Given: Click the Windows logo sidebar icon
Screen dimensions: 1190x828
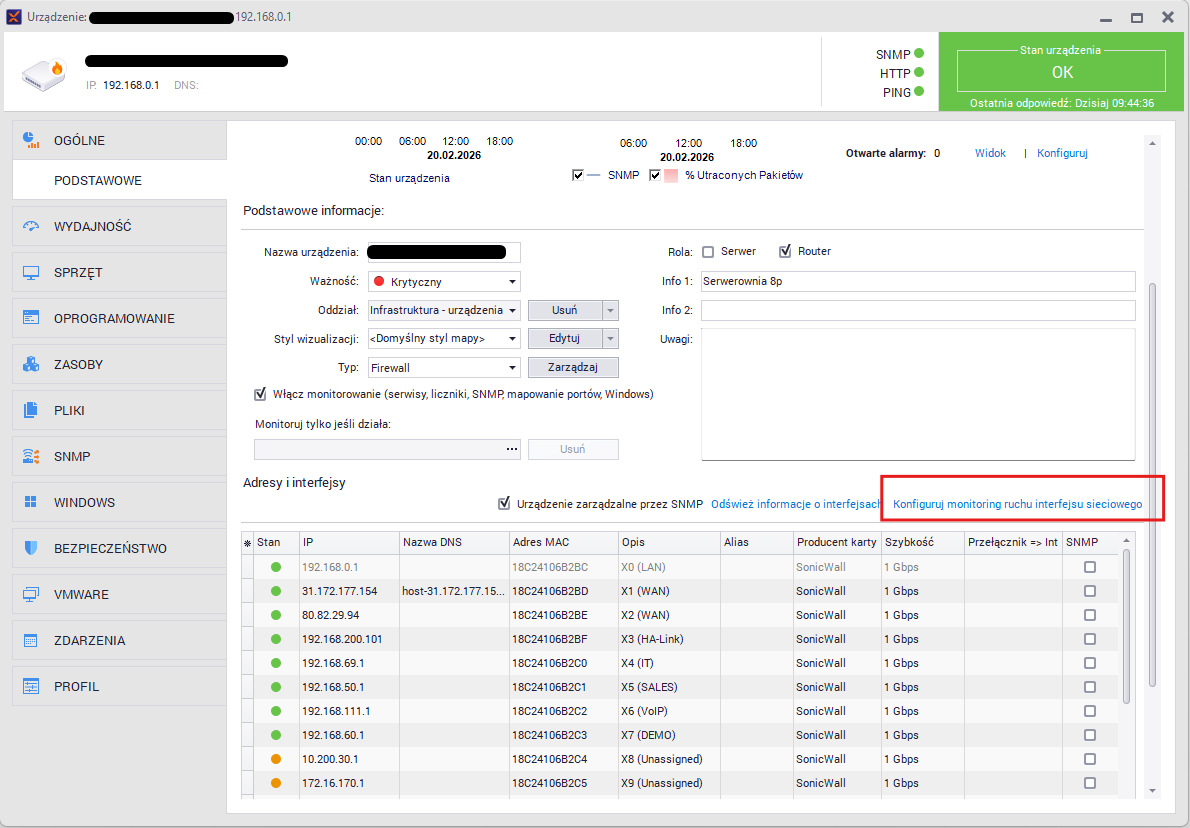Looking at the screenshot, I should (31, 503).
